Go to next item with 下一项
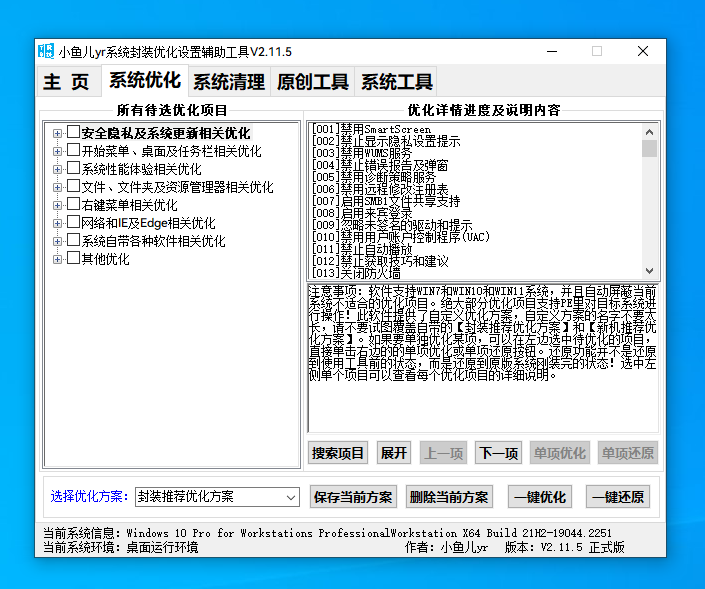705x589 pixels. 498,453
